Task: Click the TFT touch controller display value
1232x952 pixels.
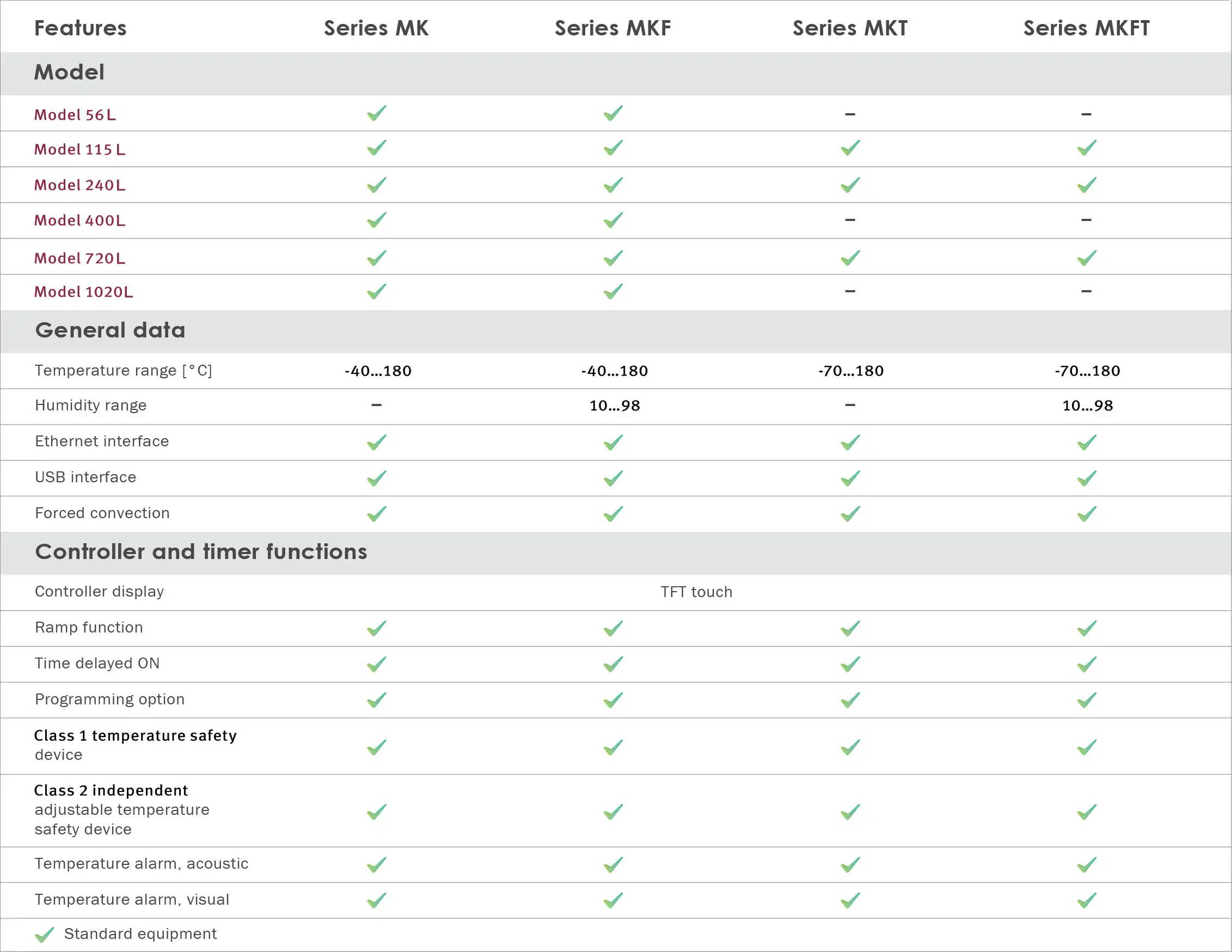Action: [x=697, y=592]
